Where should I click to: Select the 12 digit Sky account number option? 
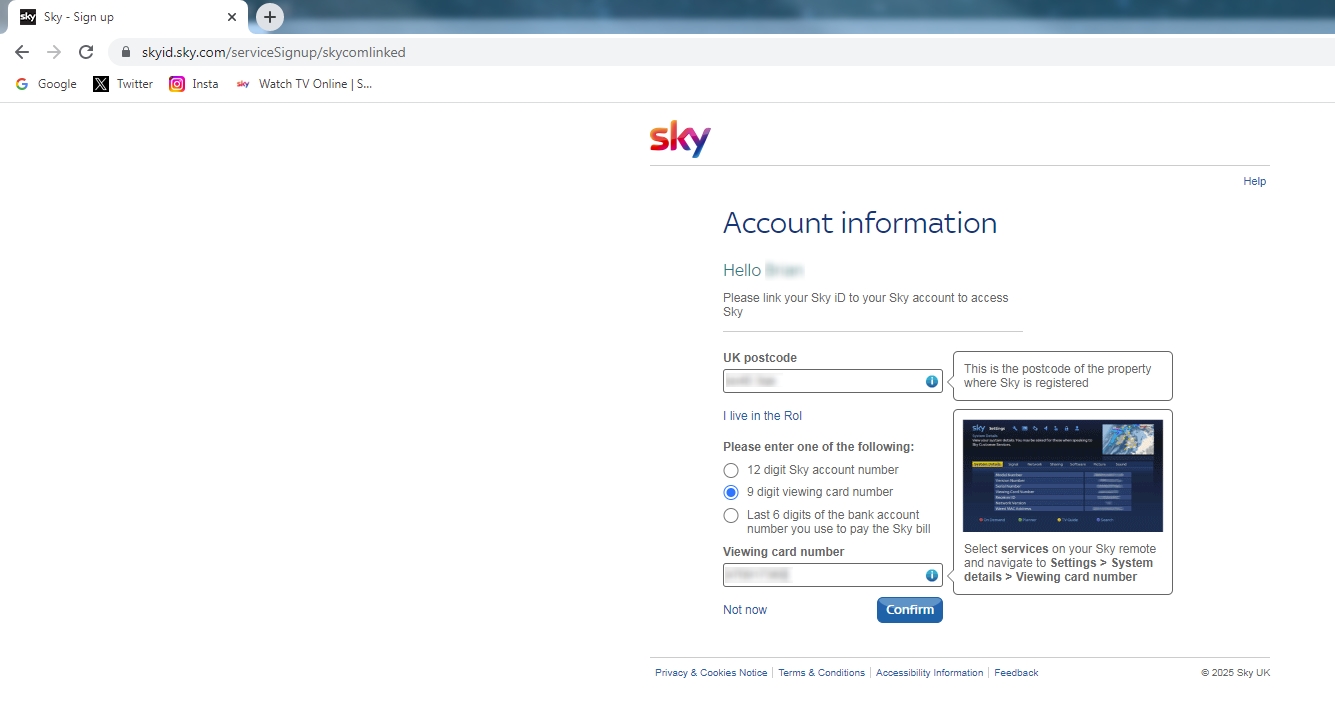(x=731, y=470)
